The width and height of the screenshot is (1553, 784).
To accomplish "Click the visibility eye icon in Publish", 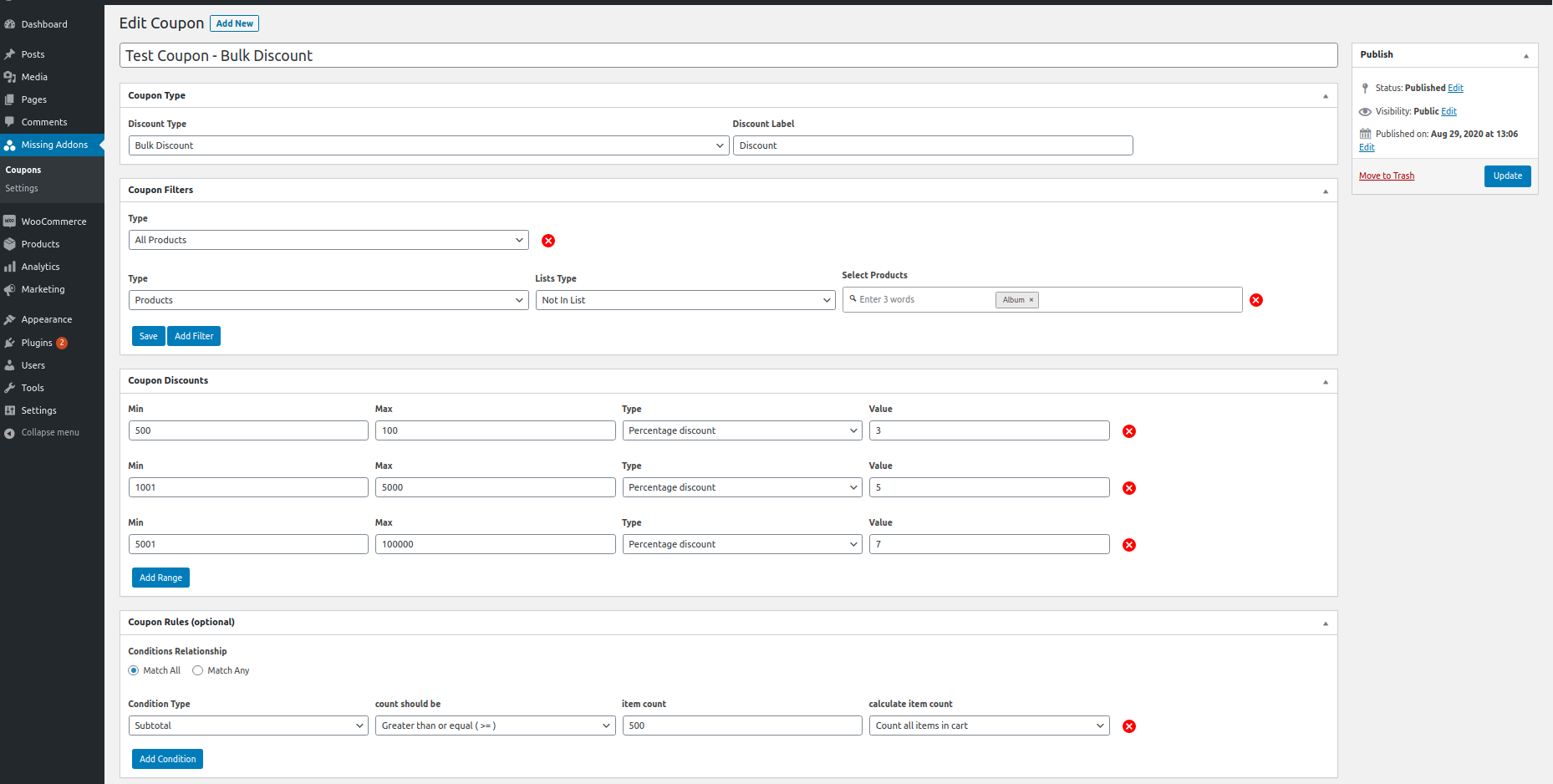I will [x=1366, y=111].
